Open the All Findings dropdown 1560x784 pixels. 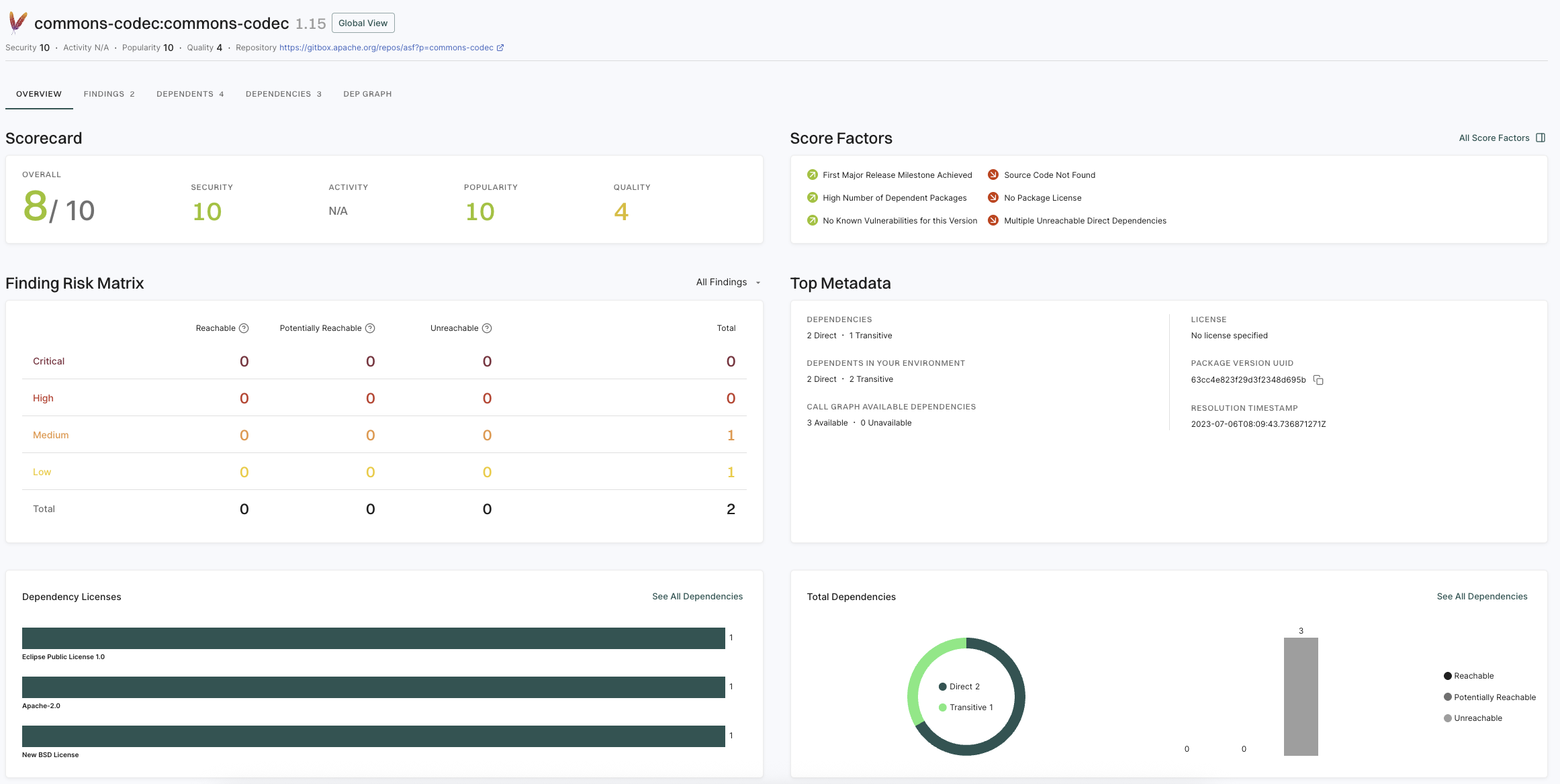click(x=728, y=283)
